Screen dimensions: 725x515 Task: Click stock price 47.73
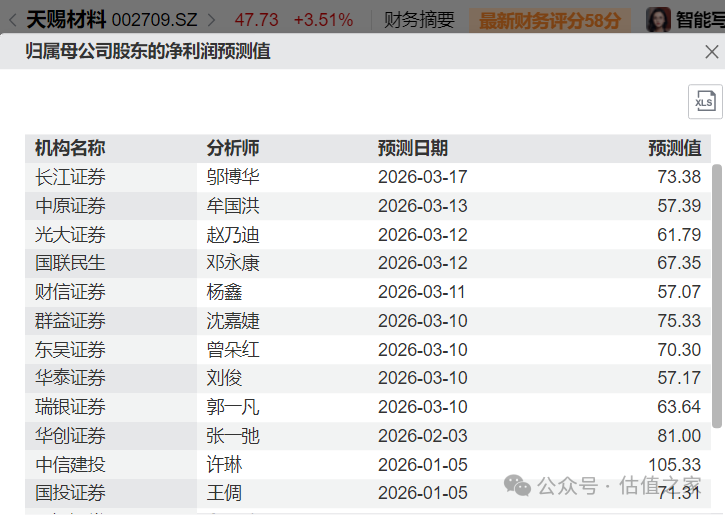pyautogui.click(x=256, y=20)
